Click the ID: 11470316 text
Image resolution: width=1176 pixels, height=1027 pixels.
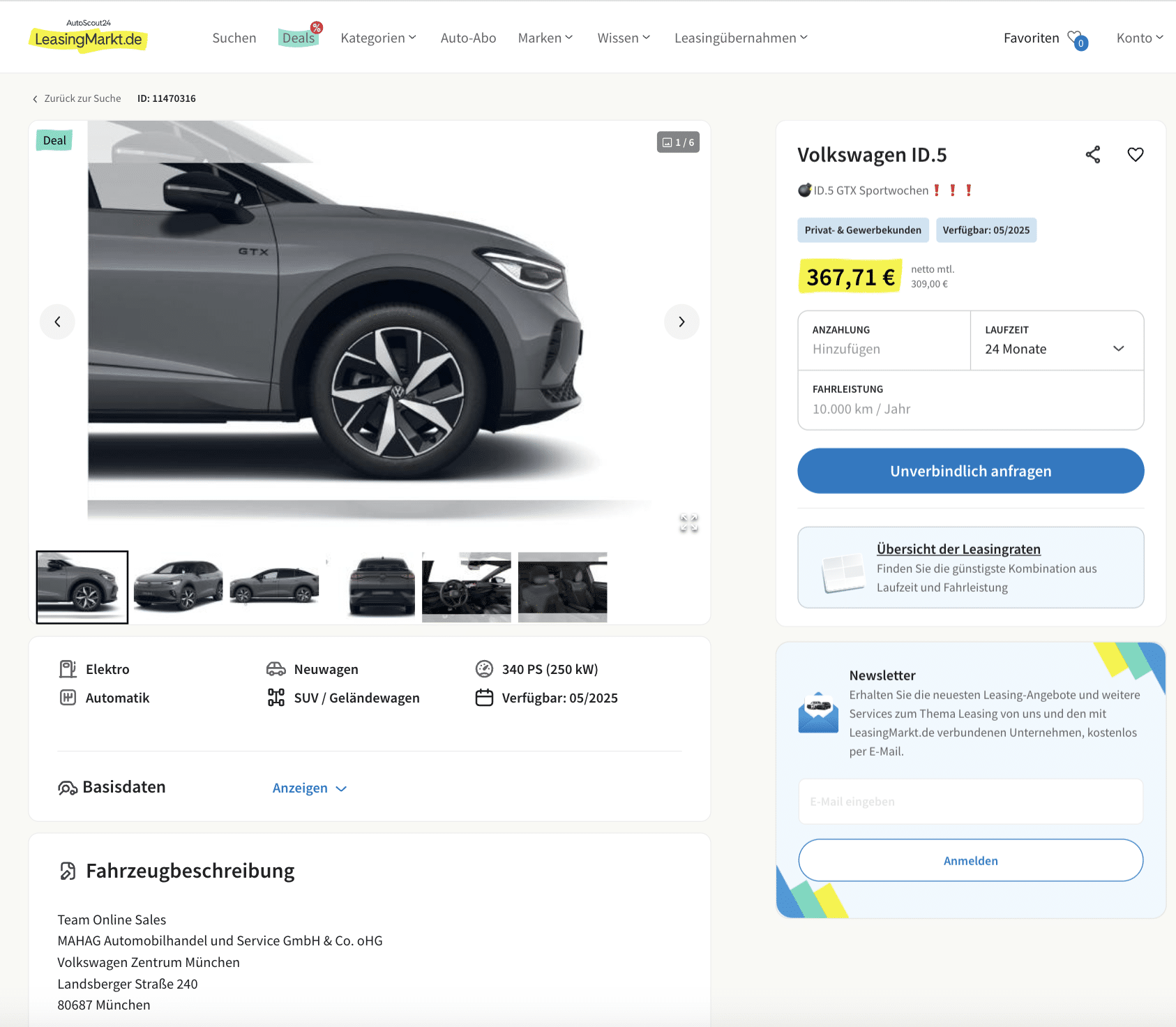coord(167,98)
